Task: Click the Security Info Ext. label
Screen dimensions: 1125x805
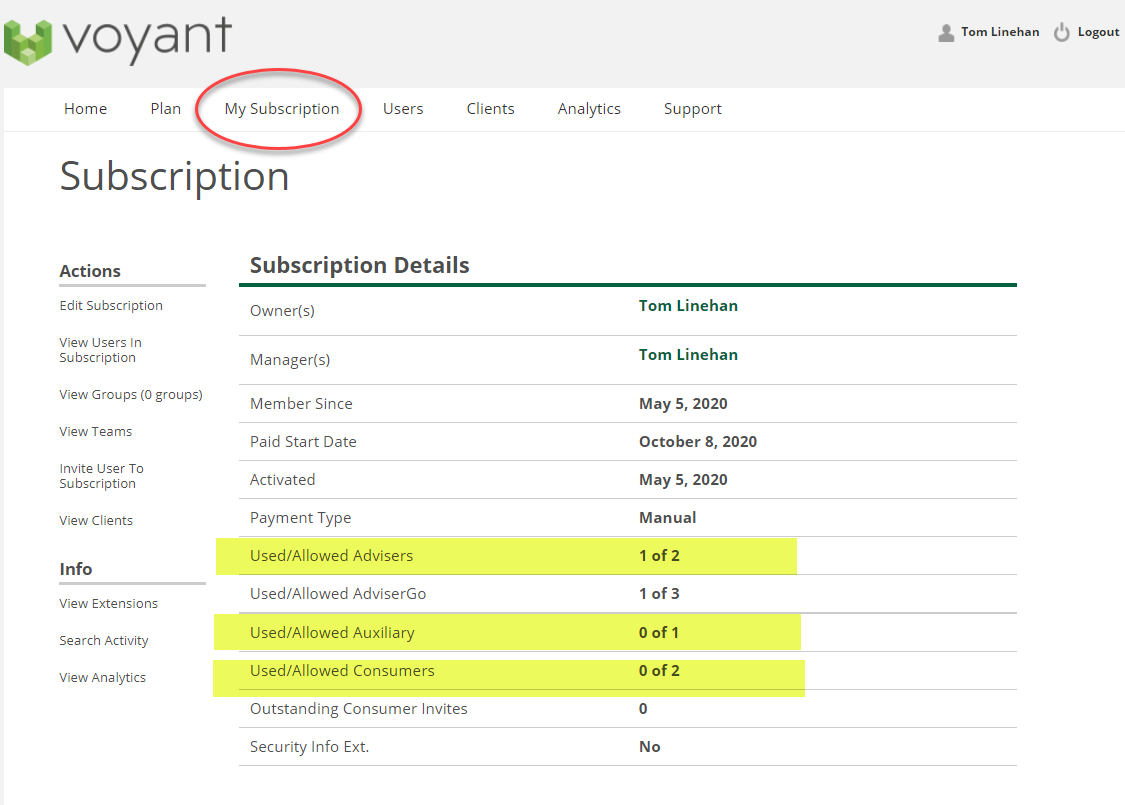Action: pos(309,747)
